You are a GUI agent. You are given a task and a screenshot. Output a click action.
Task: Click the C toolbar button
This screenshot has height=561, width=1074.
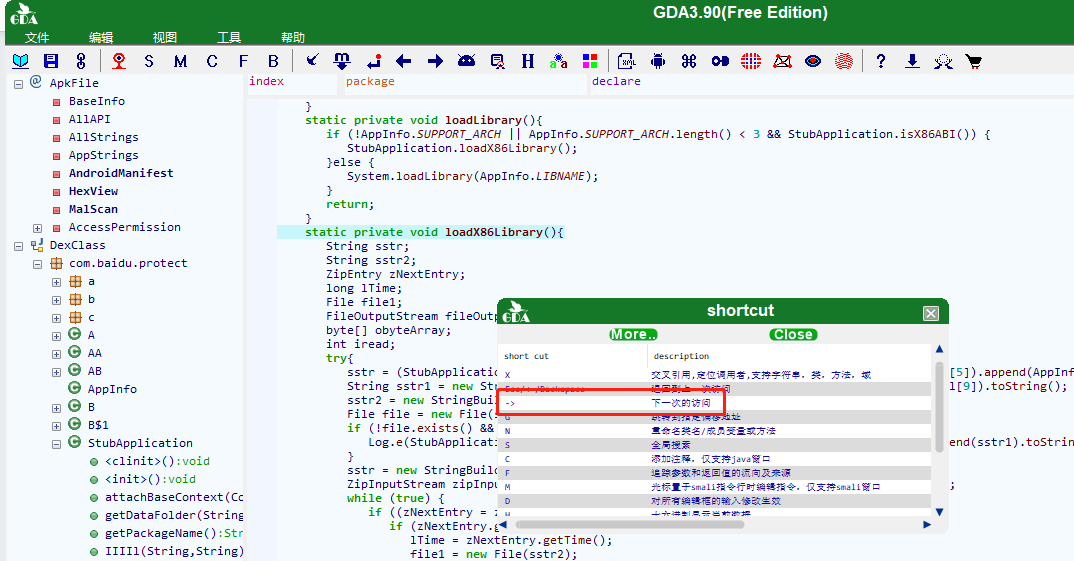click(x=212, y=61)
